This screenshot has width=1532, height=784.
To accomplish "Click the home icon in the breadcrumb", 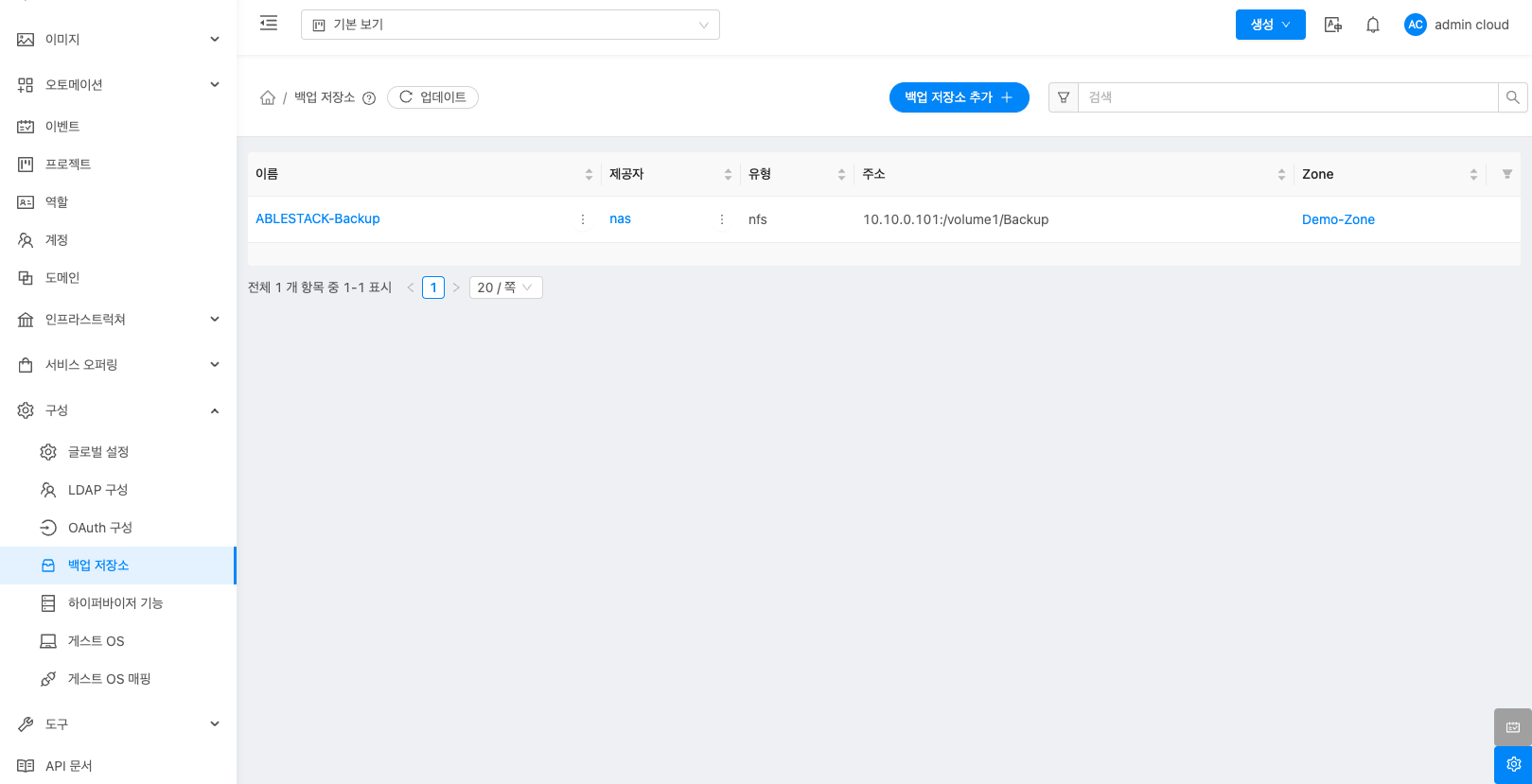I will [268, 97].
